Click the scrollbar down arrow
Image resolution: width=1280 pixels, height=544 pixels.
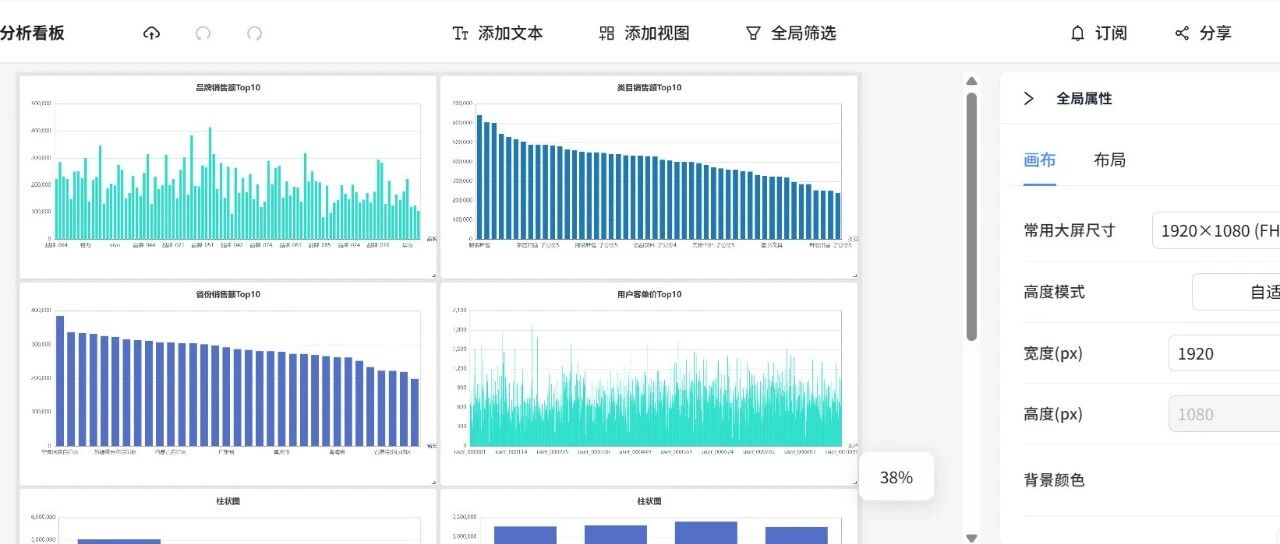point(971,538)
